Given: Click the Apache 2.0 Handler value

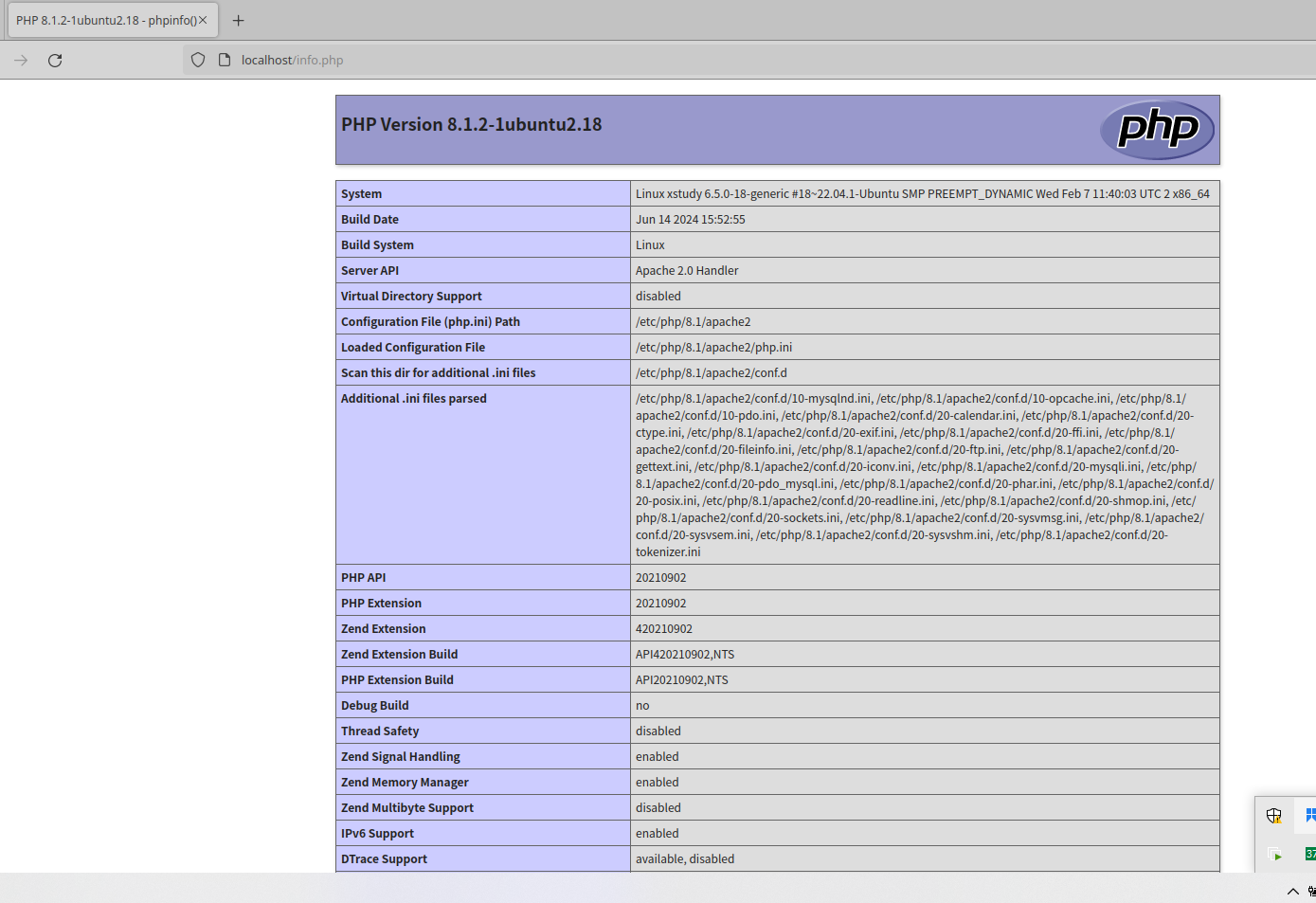Looking at the screenshot, I should [687, 270].
